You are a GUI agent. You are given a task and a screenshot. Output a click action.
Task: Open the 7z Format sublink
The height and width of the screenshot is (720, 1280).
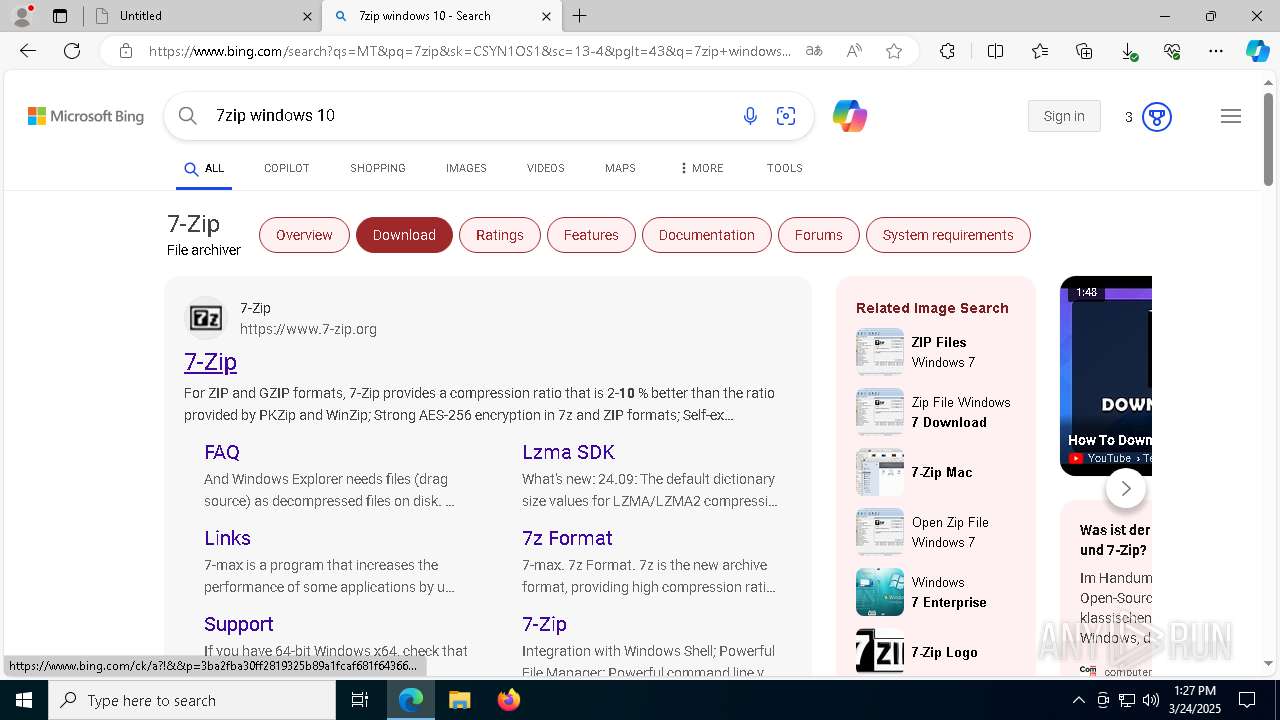point(567,538)
